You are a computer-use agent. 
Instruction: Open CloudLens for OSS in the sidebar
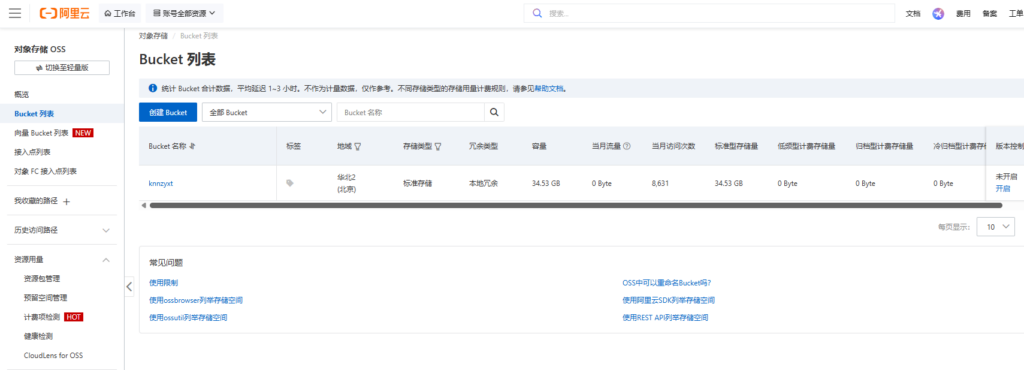[53, 356]
